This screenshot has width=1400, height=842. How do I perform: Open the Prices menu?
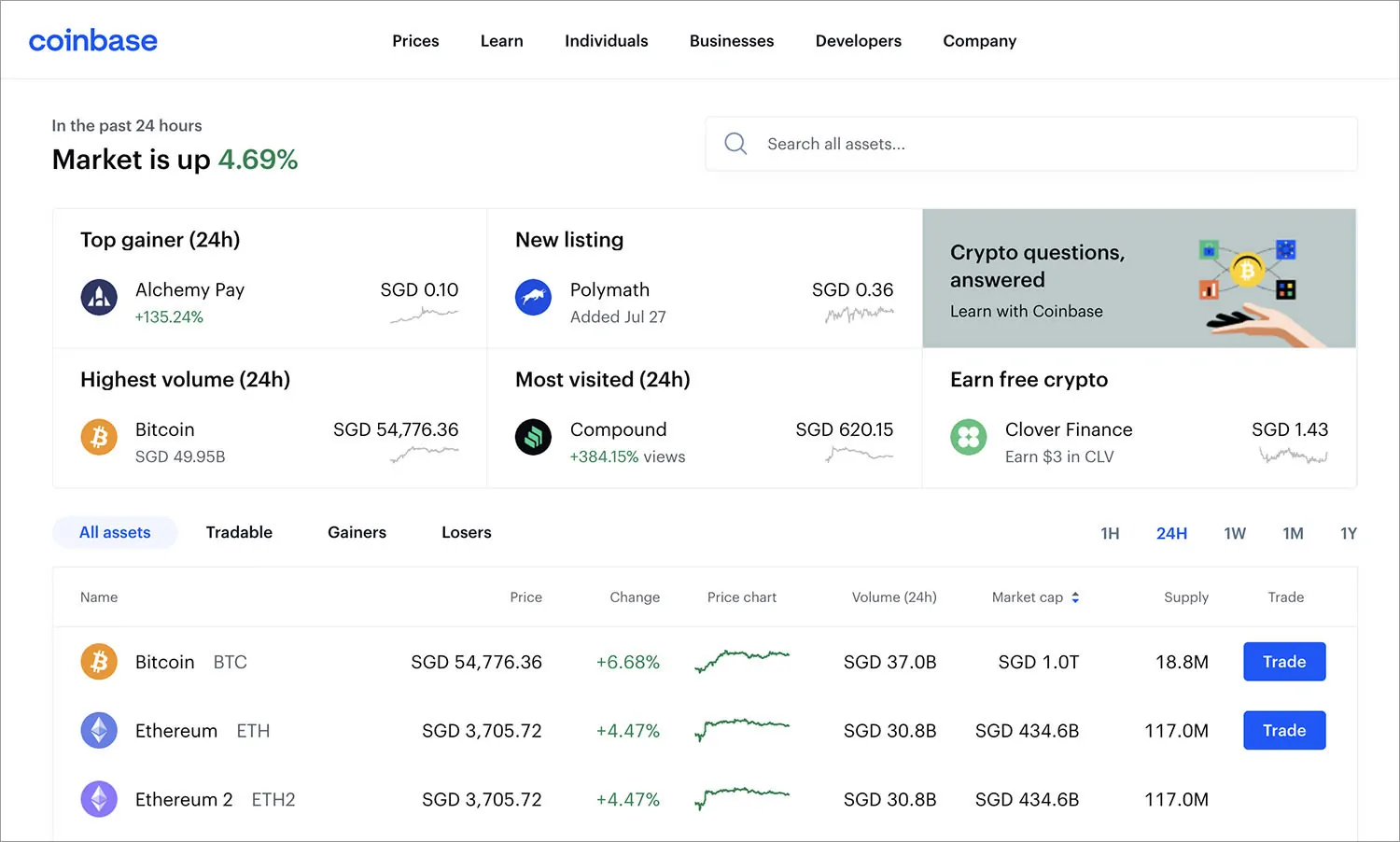coord(415,41)
